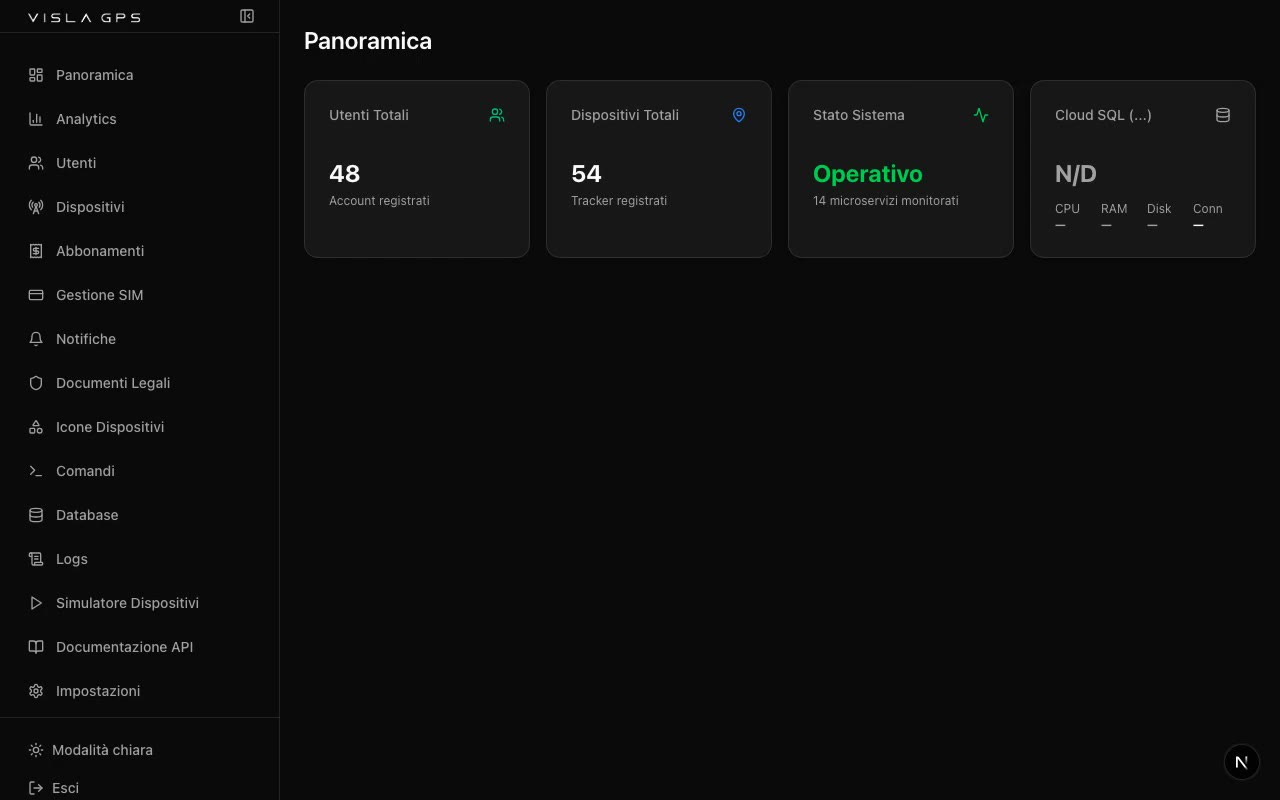
Task: Navigate to Gestione SIM
Action: [x=140, y=295]
